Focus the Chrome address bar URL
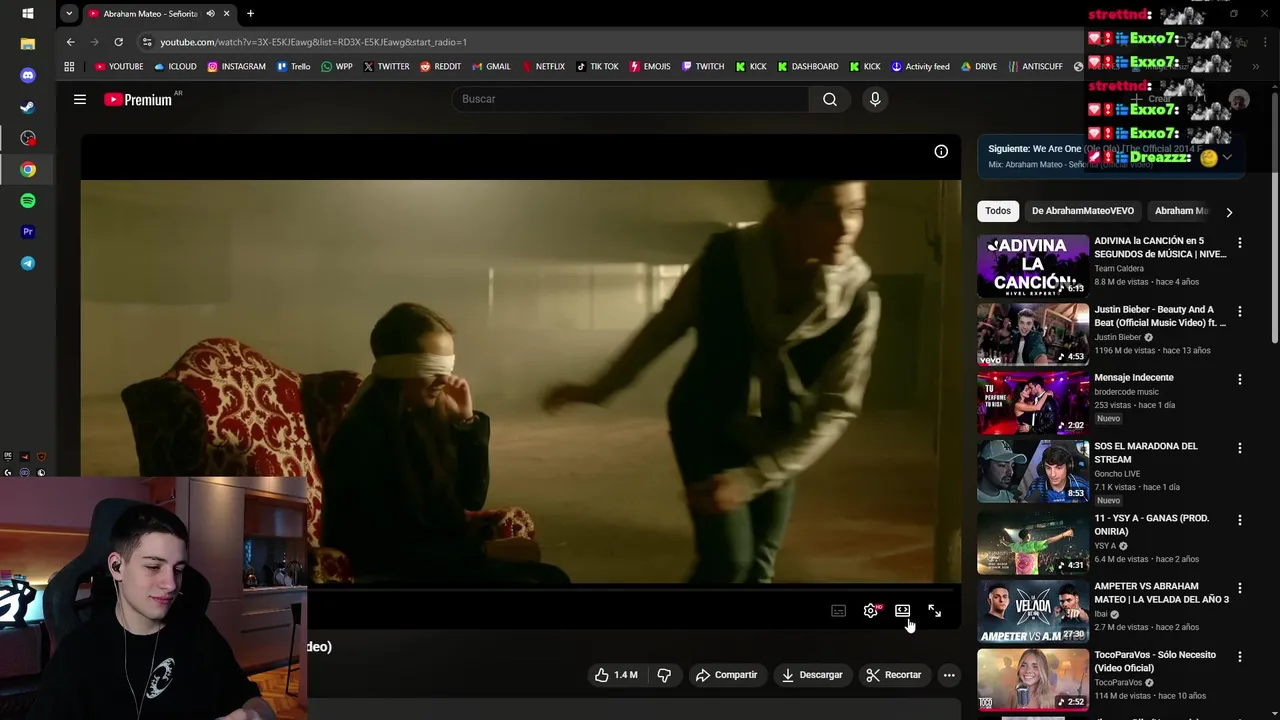This screenshot has width=1280, height=720. click(x=313, y=42)
